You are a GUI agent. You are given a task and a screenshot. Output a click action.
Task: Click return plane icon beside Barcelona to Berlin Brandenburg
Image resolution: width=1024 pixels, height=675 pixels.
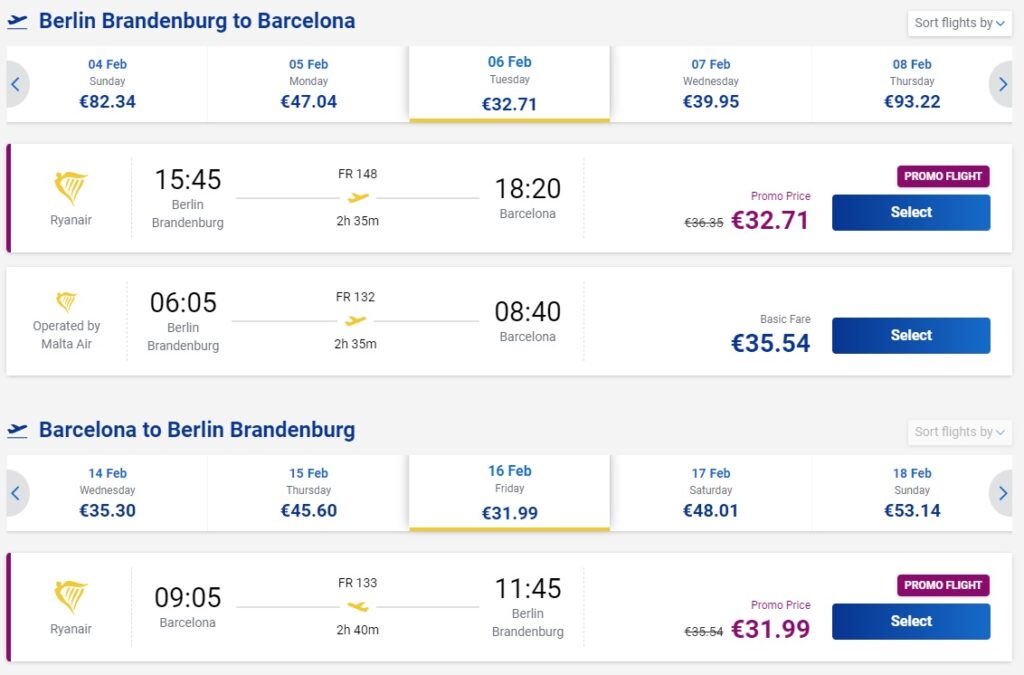[17, 430]
